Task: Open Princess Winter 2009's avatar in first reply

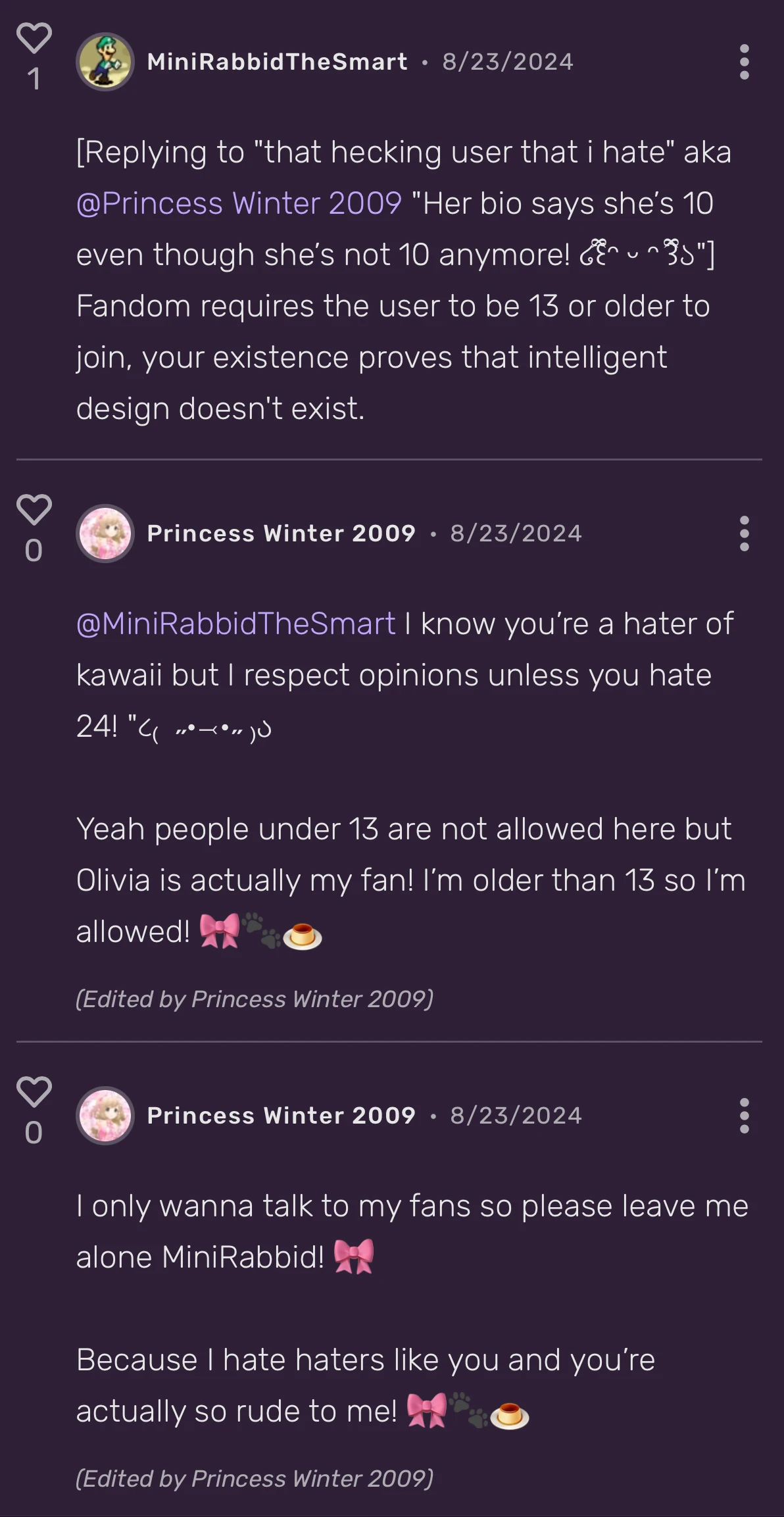Action: pos(105,534)
